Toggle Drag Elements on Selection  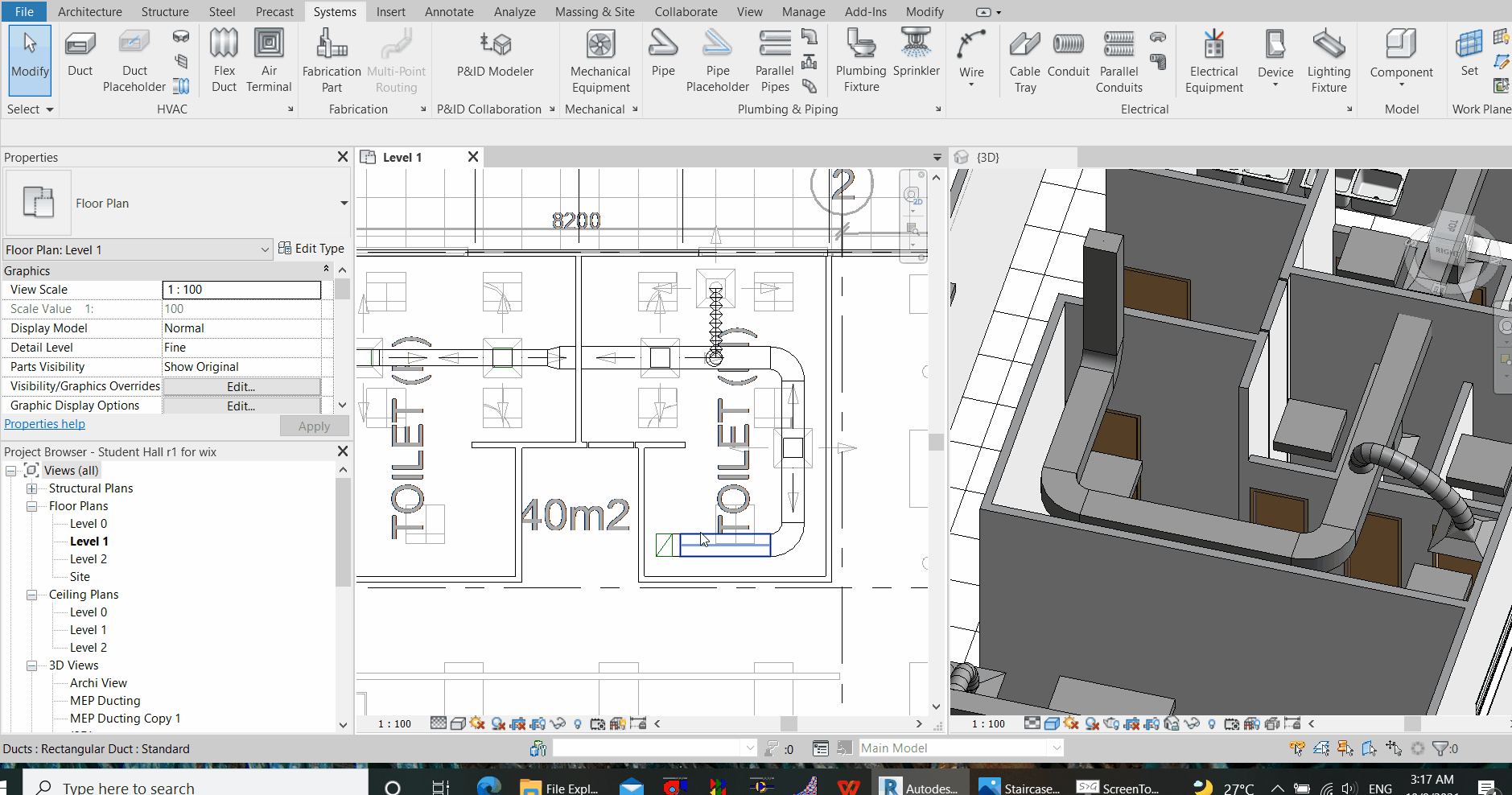[1394, 748]
